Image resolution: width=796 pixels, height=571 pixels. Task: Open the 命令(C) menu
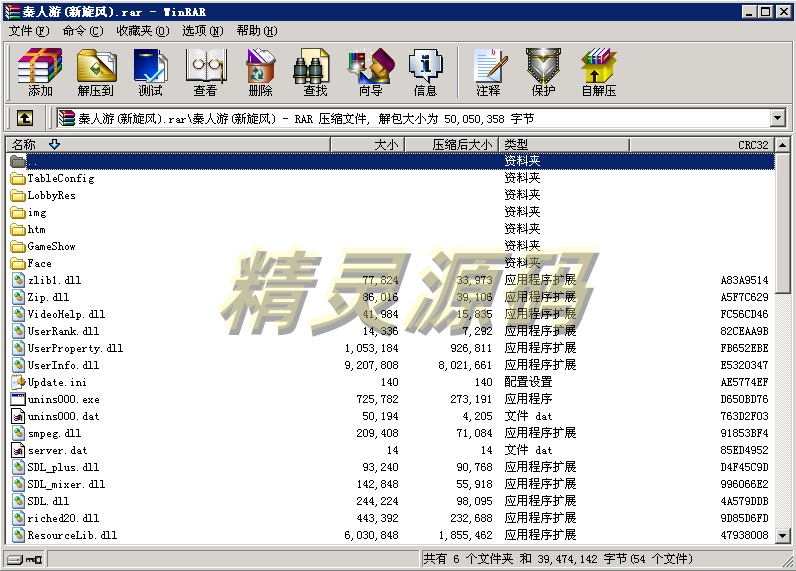pyautogui.click(x=83, y=31)
